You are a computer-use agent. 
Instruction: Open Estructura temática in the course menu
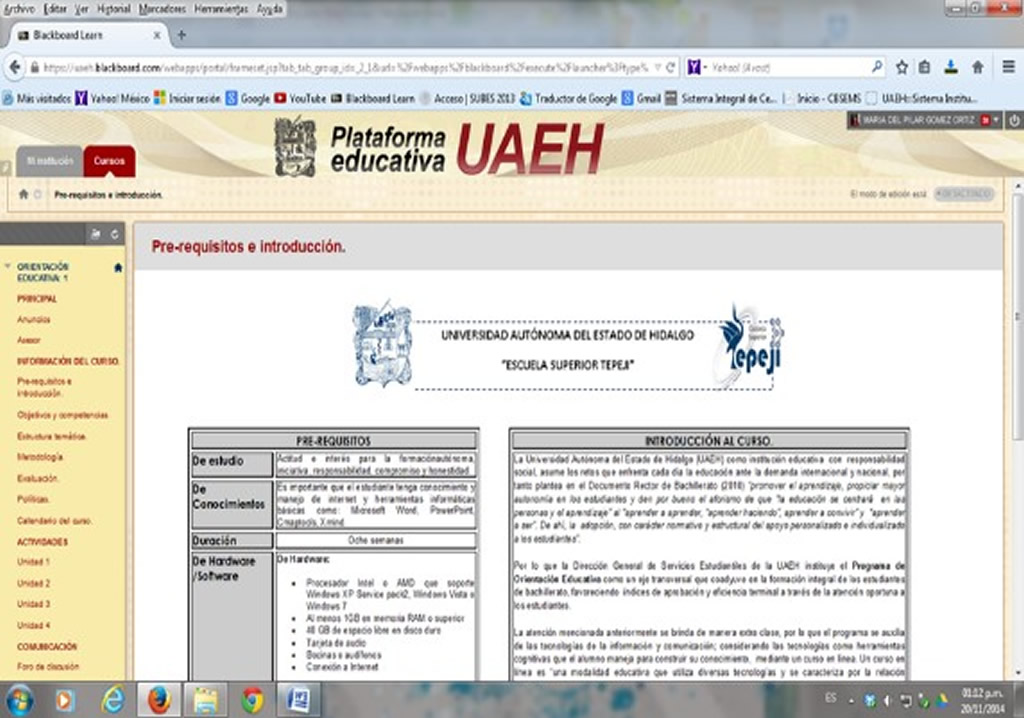click(52, 436)
